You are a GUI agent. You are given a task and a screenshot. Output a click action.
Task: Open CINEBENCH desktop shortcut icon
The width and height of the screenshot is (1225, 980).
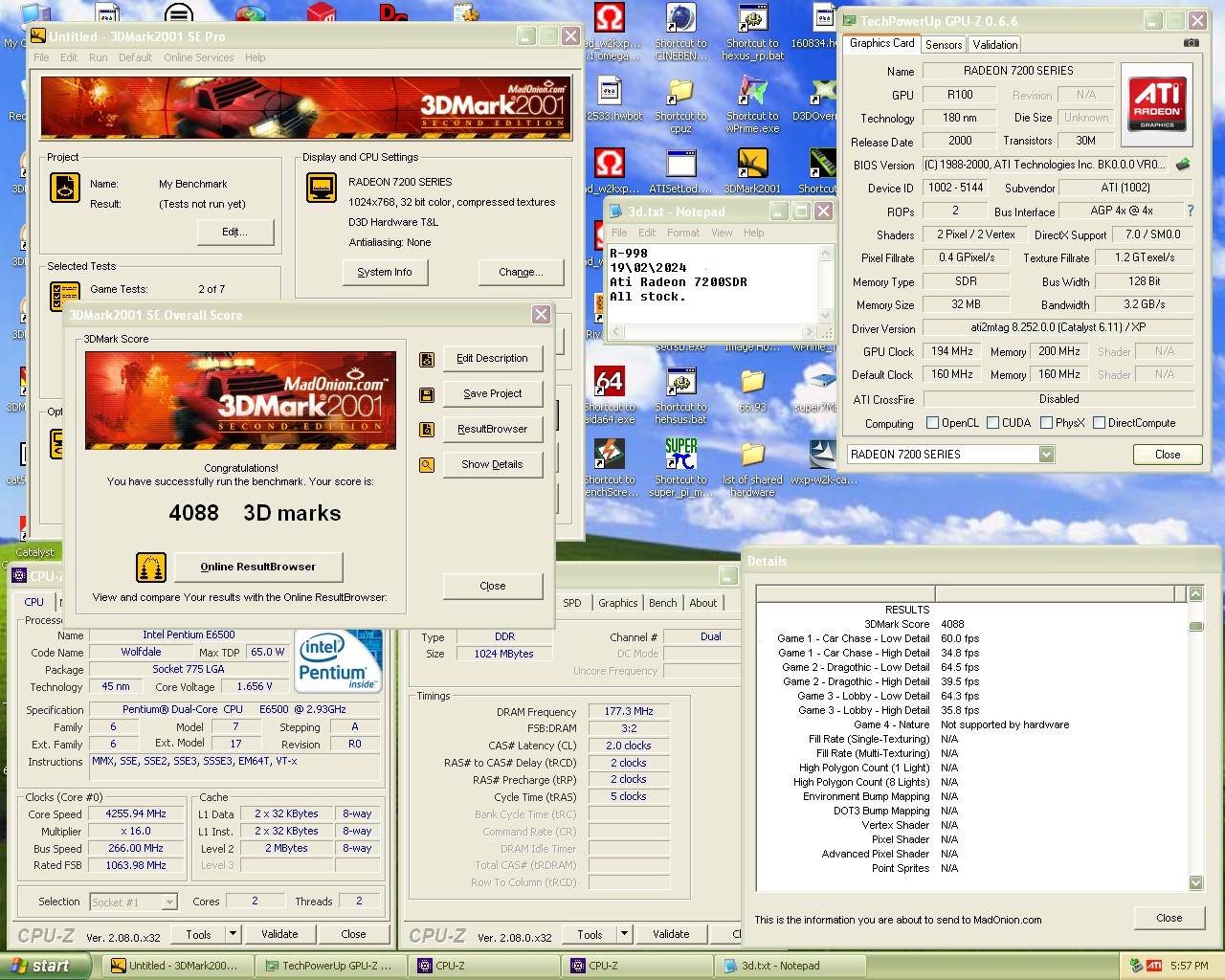(x=680, y=19)
